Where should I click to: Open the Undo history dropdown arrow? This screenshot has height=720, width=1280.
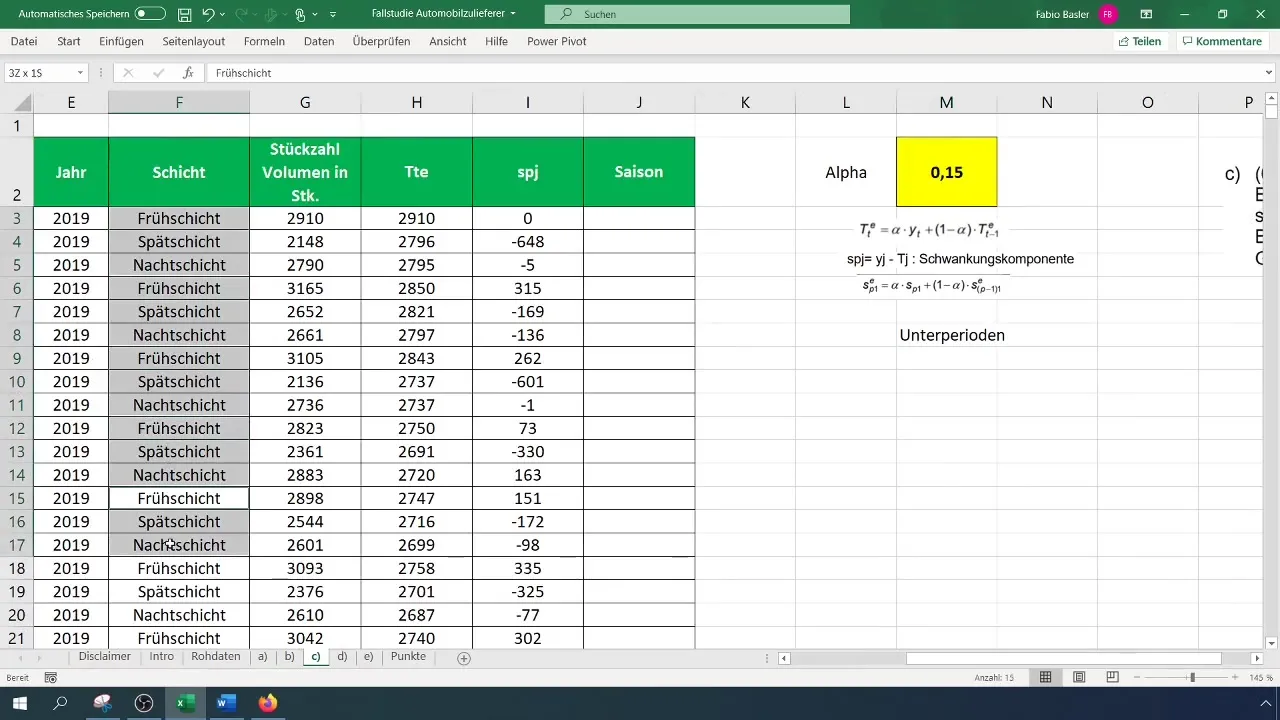[x=224, y=15]
